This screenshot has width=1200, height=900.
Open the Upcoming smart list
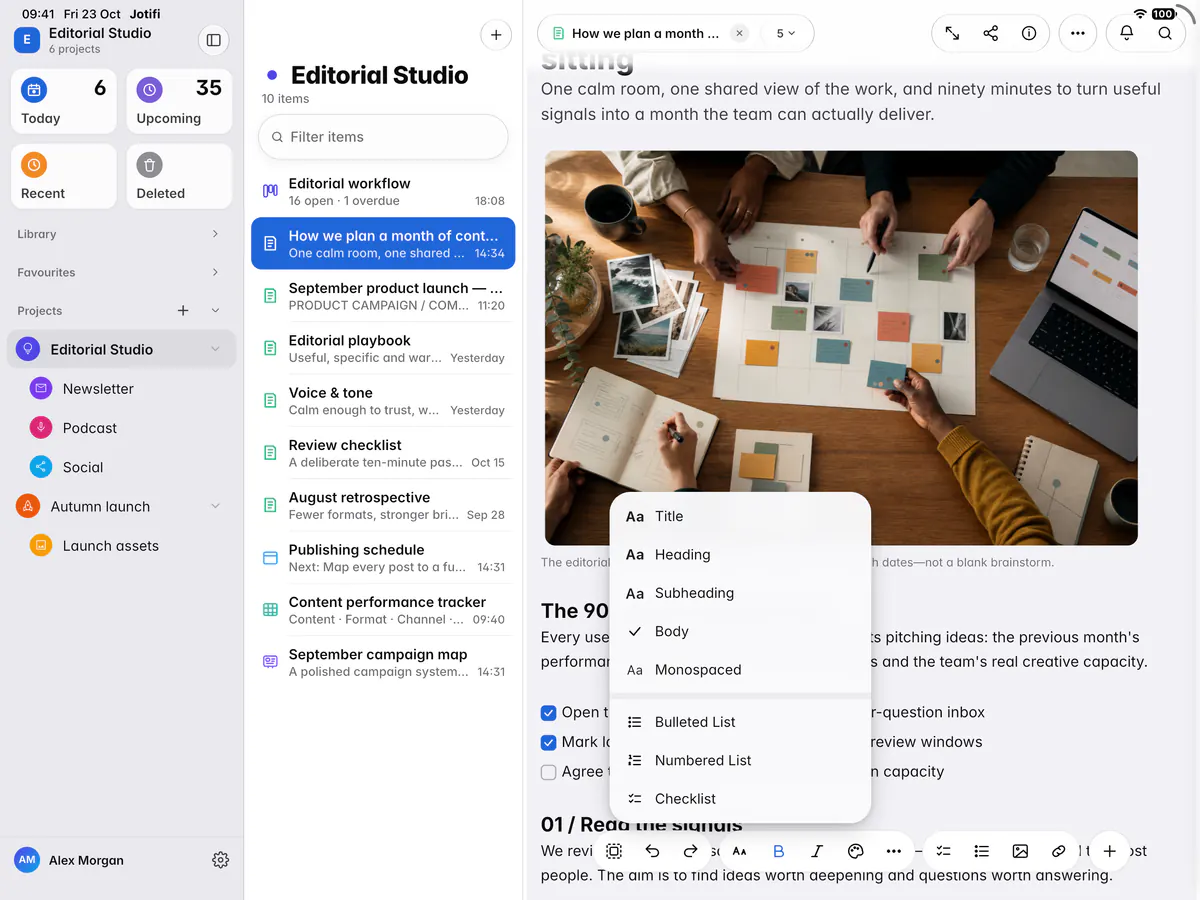pyautogui.click(x=180, y=101)
